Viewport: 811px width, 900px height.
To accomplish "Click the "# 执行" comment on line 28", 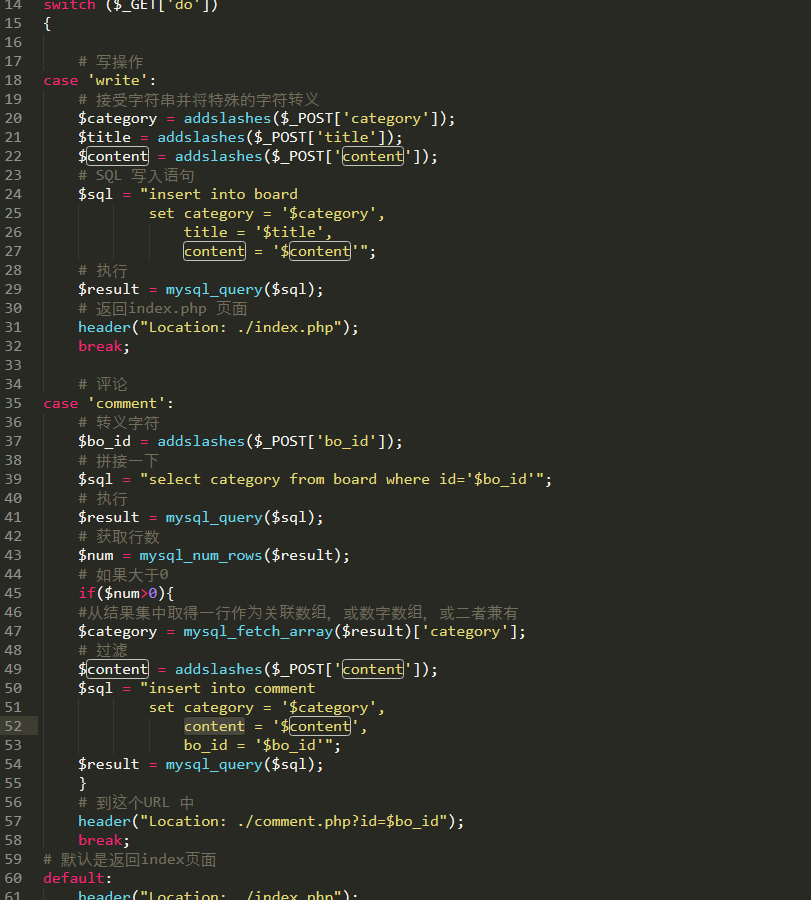I will 103,270.
